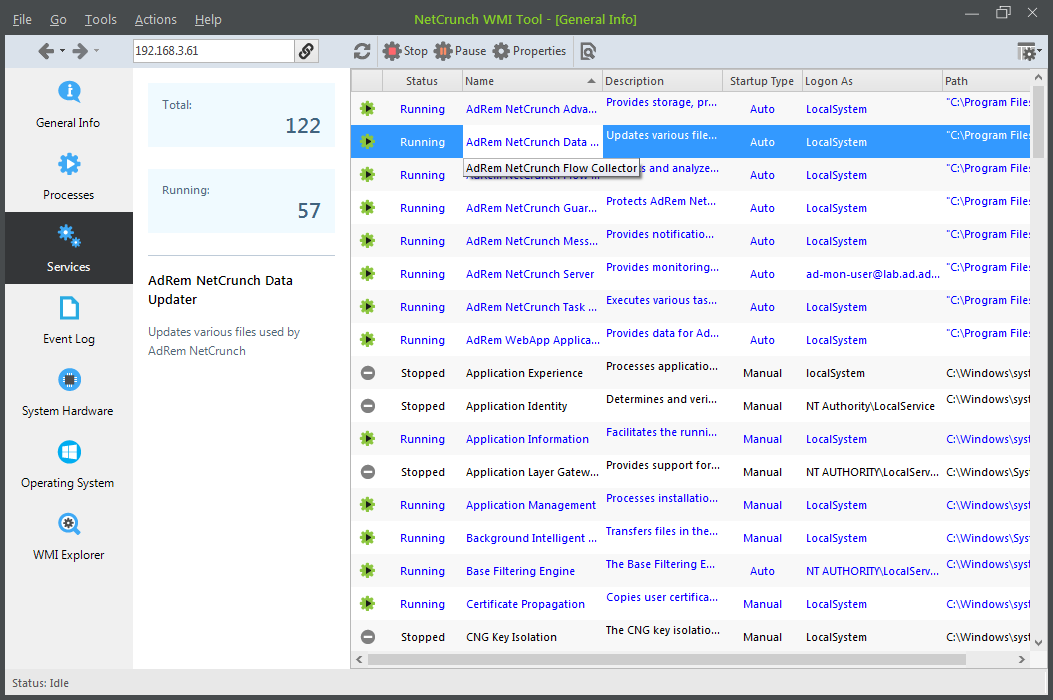
Task: Sort by the Status column header
Action: click(x=422, y=81)
